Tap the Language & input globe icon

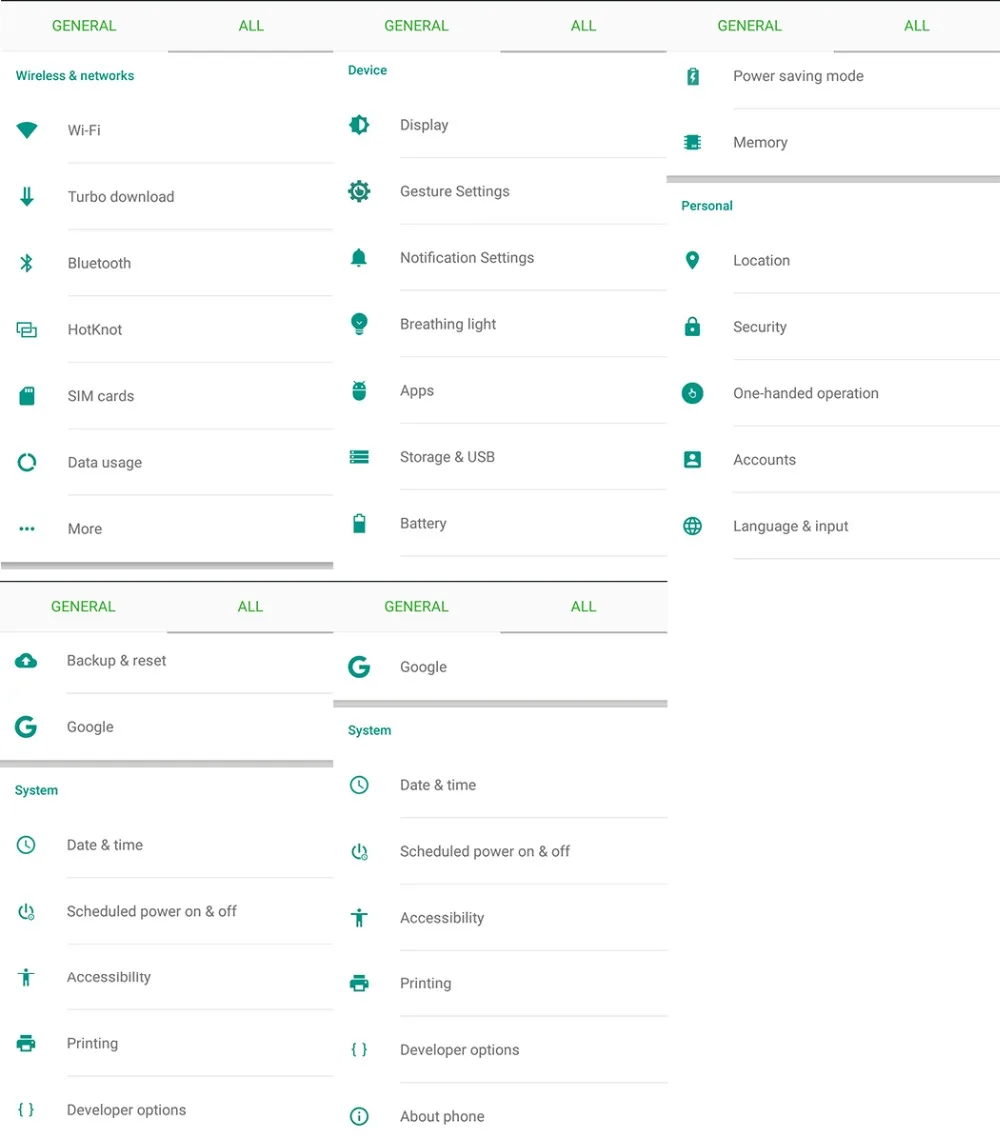693,526
